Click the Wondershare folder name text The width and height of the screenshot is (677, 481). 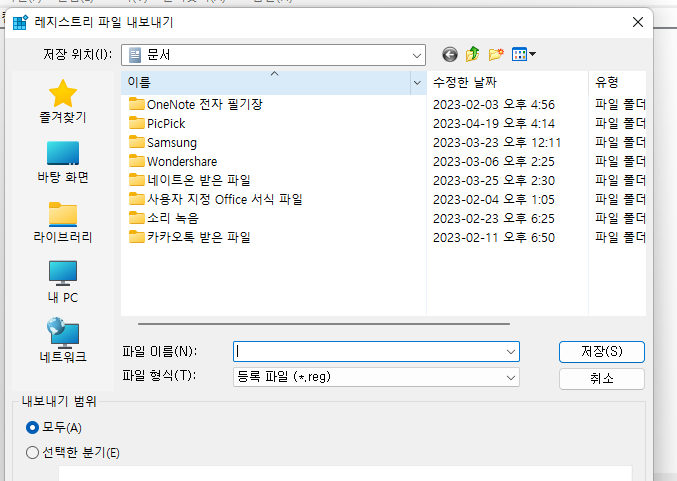pyautogui.click(x=182, y=161)
